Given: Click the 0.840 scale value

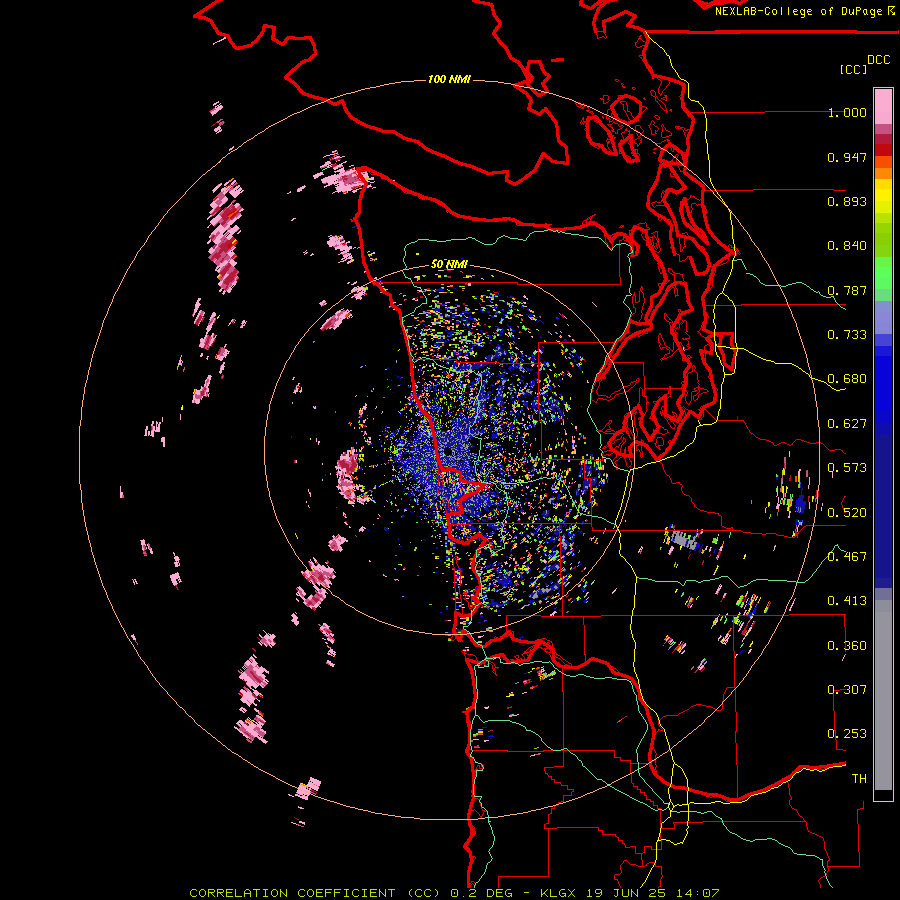Looking at the screenshot, I should point(847,246).
